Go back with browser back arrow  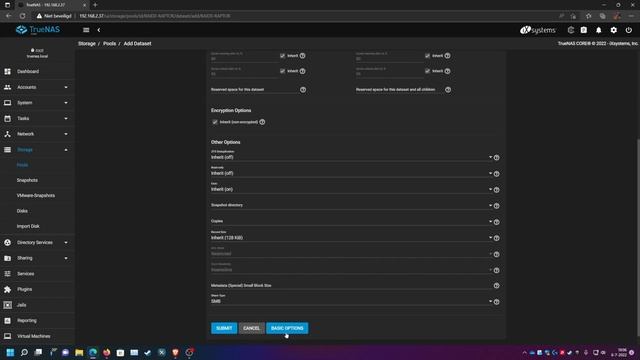point(9,16)
